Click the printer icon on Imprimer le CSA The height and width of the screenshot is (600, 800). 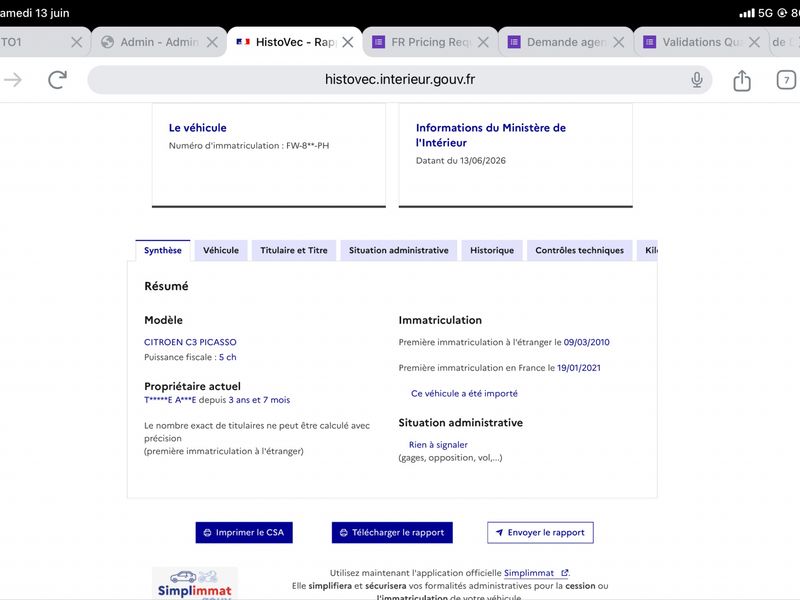coord(207,533)
